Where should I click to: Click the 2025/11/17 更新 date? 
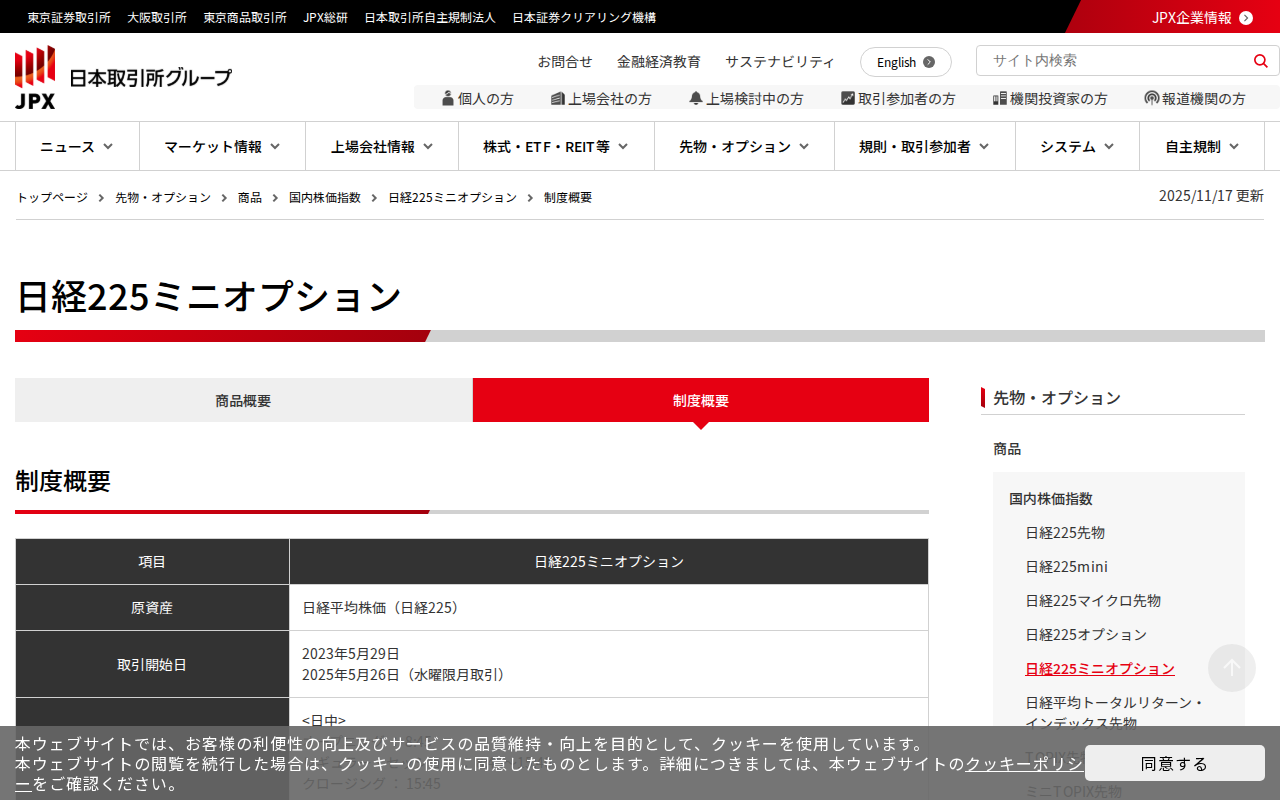(x=1211, y=196)
